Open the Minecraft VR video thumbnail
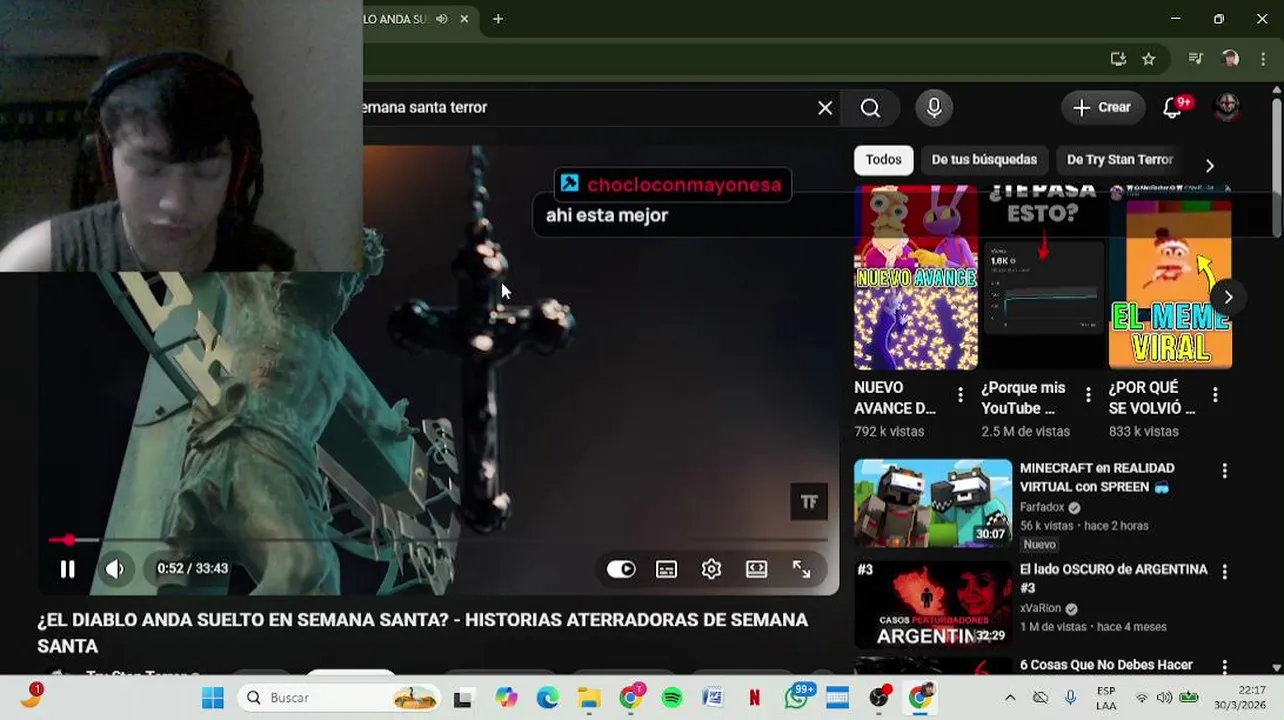The height and width of the screenshot is (720, 1284). pos(933,503)
